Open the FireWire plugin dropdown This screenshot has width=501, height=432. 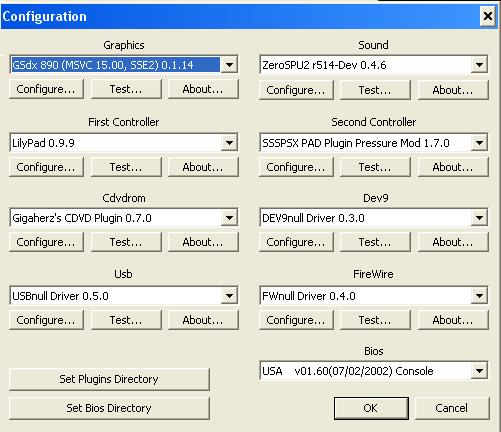click(x=479, y=296)
